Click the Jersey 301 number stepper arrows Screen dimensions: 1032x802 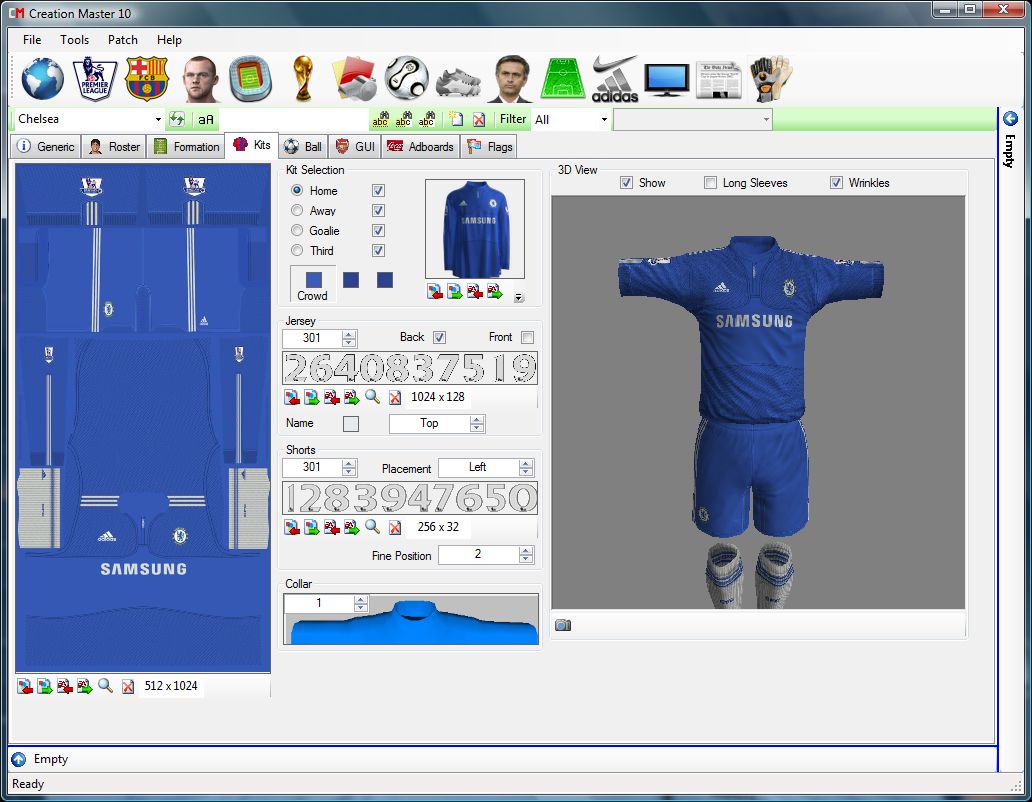pos(349,338)
